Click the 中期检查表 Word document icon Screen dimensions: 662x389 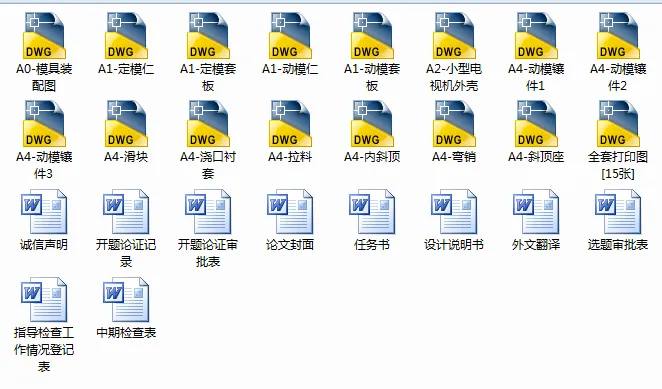click(x=126, y=299)
